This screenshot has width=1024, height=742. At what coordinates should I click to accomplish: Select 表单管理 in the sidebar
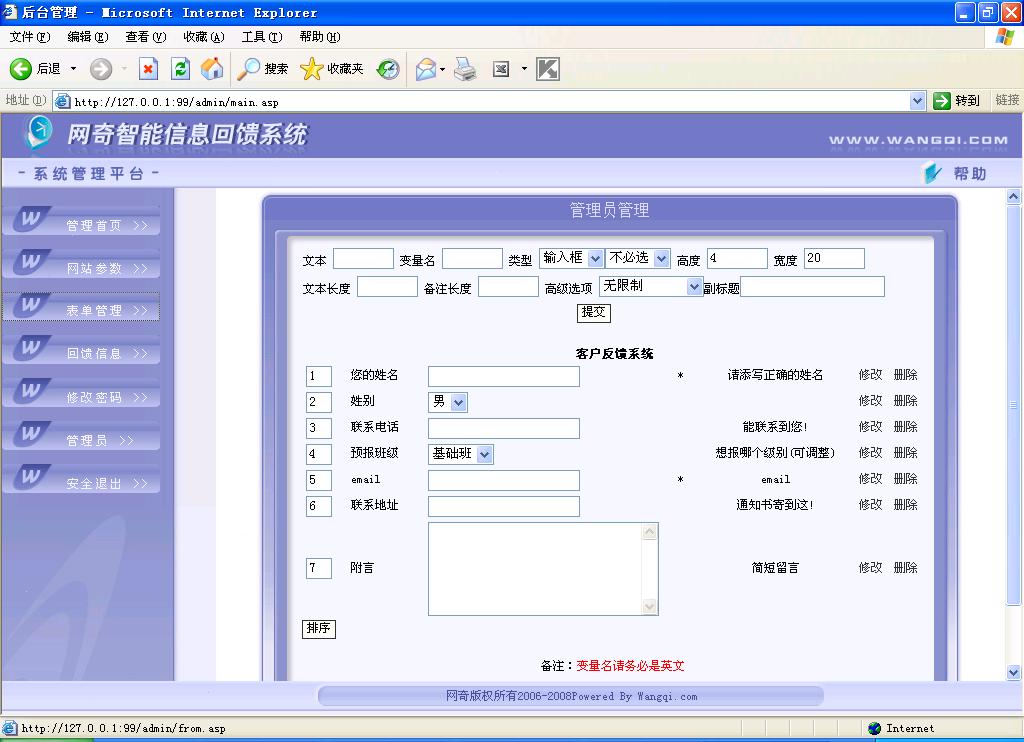94,311
